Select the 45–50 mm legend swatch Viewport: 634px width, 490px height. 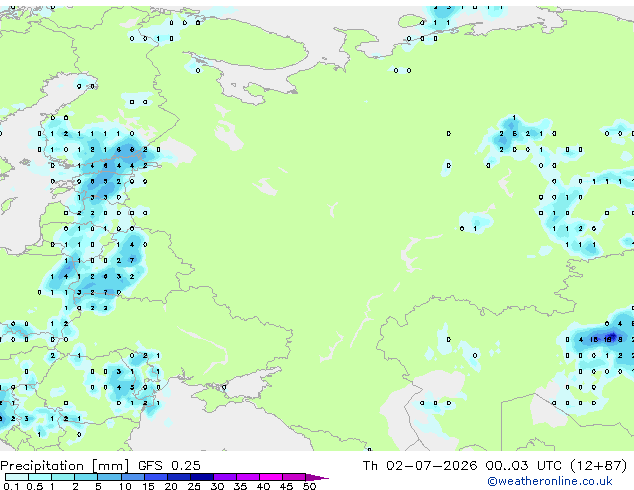[x=294, y=477]
